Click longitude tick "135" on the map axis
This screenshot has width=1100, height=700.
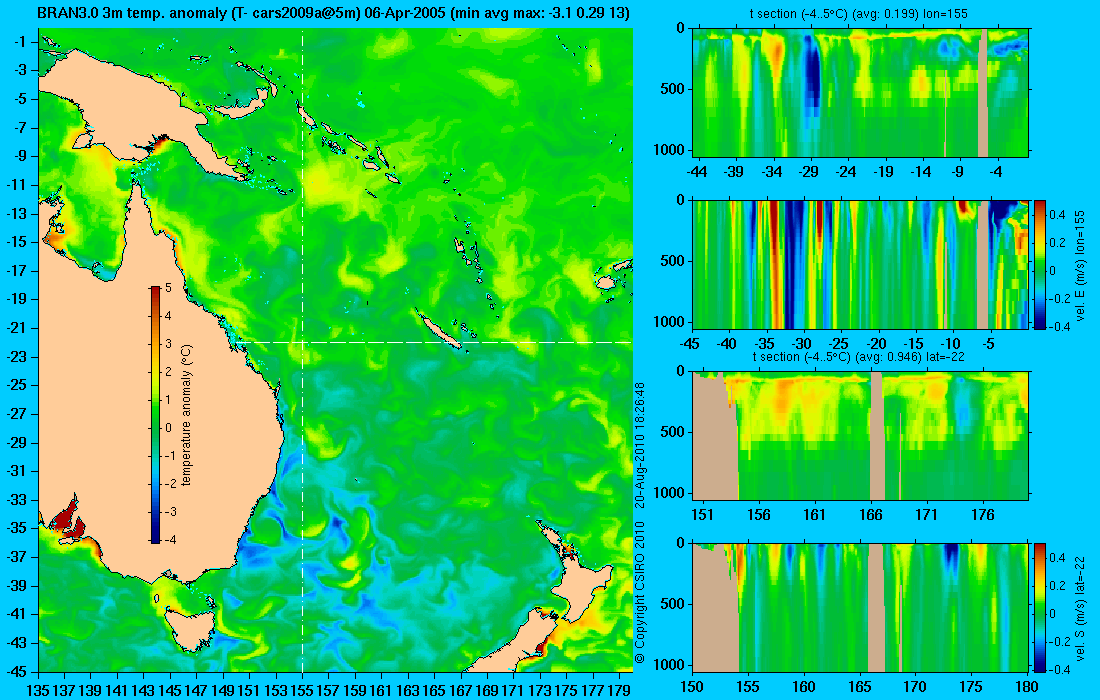click(37, 691)
